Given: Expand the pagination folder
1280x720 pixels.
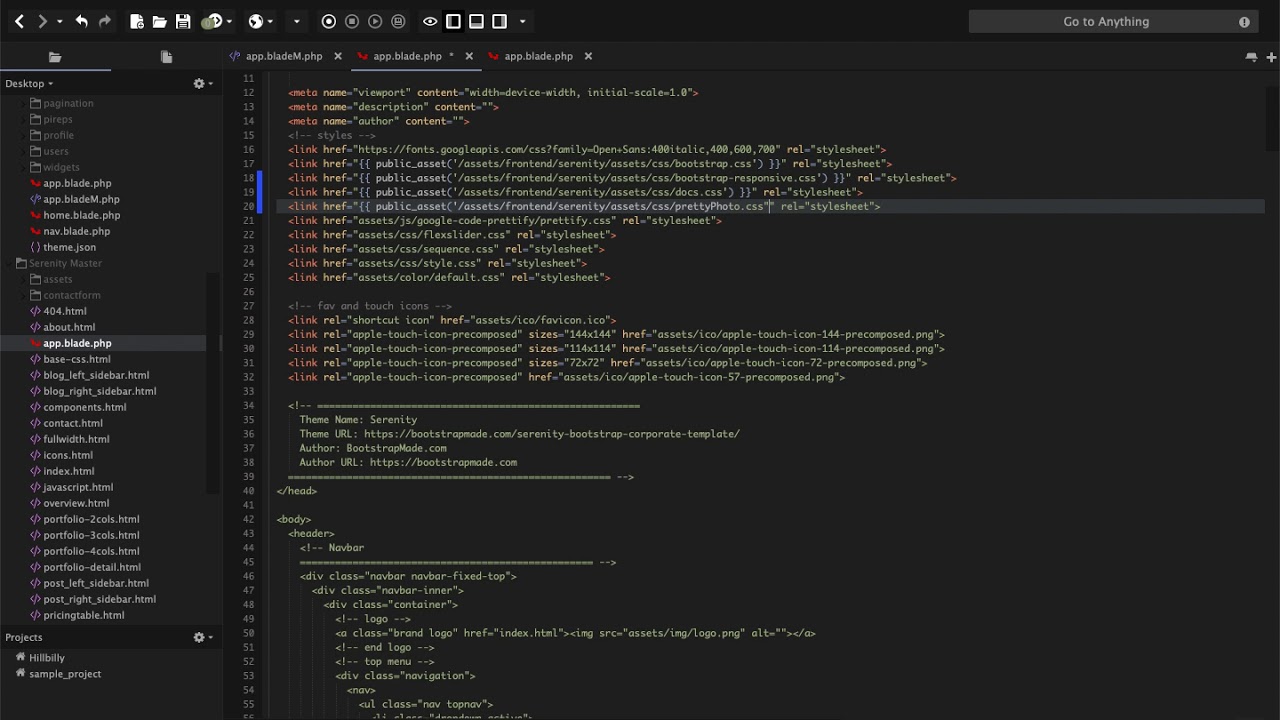Looking at the screenshot, I should [x=23, y=103].
